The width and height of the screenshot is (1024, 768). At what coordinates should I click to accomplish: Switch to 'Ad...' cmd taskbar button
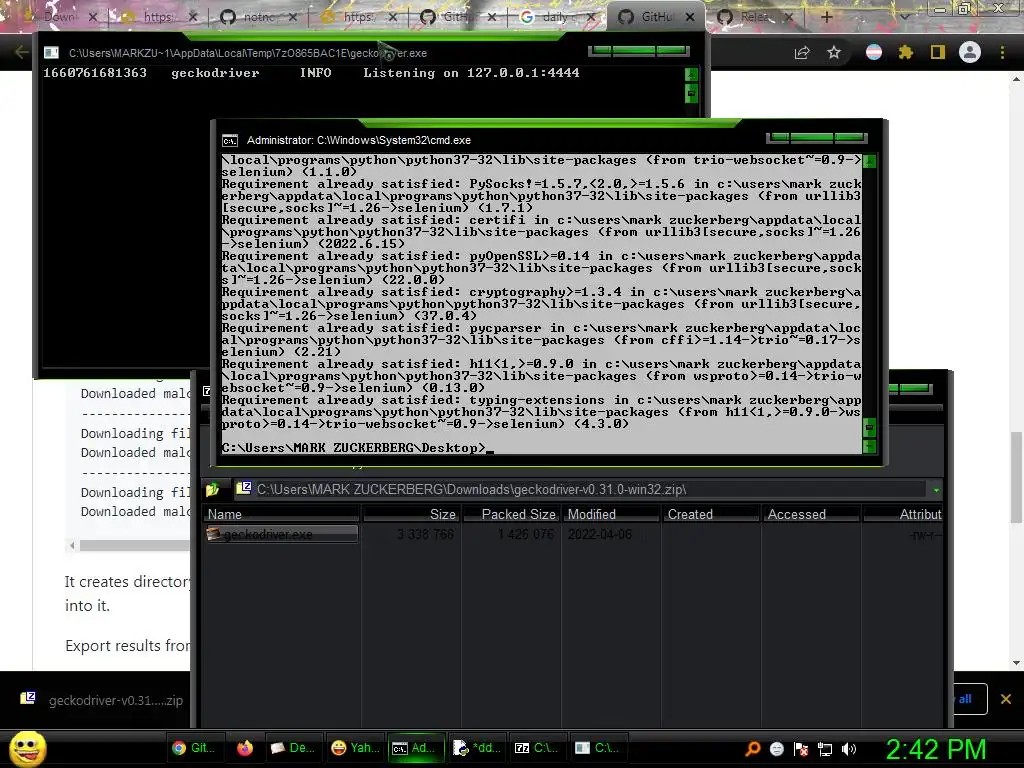click(x=415, y=748)
